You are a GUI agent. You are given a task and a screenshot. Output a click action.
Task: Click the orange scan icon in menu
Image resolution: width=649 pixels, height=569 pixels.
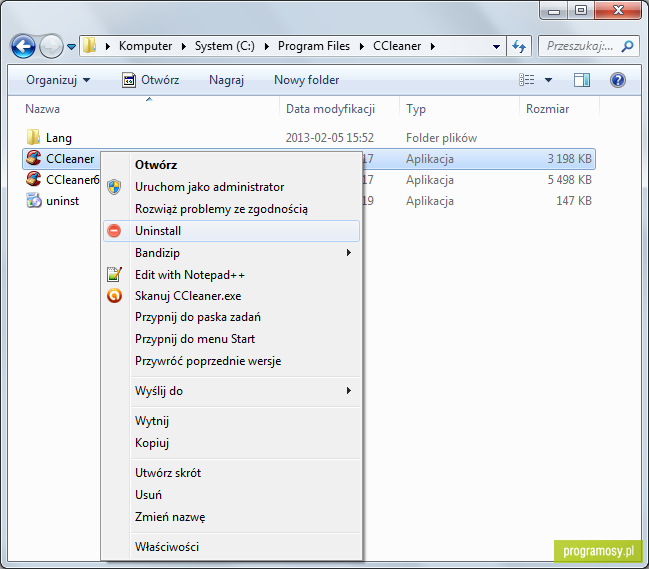(x=114, y=295)
